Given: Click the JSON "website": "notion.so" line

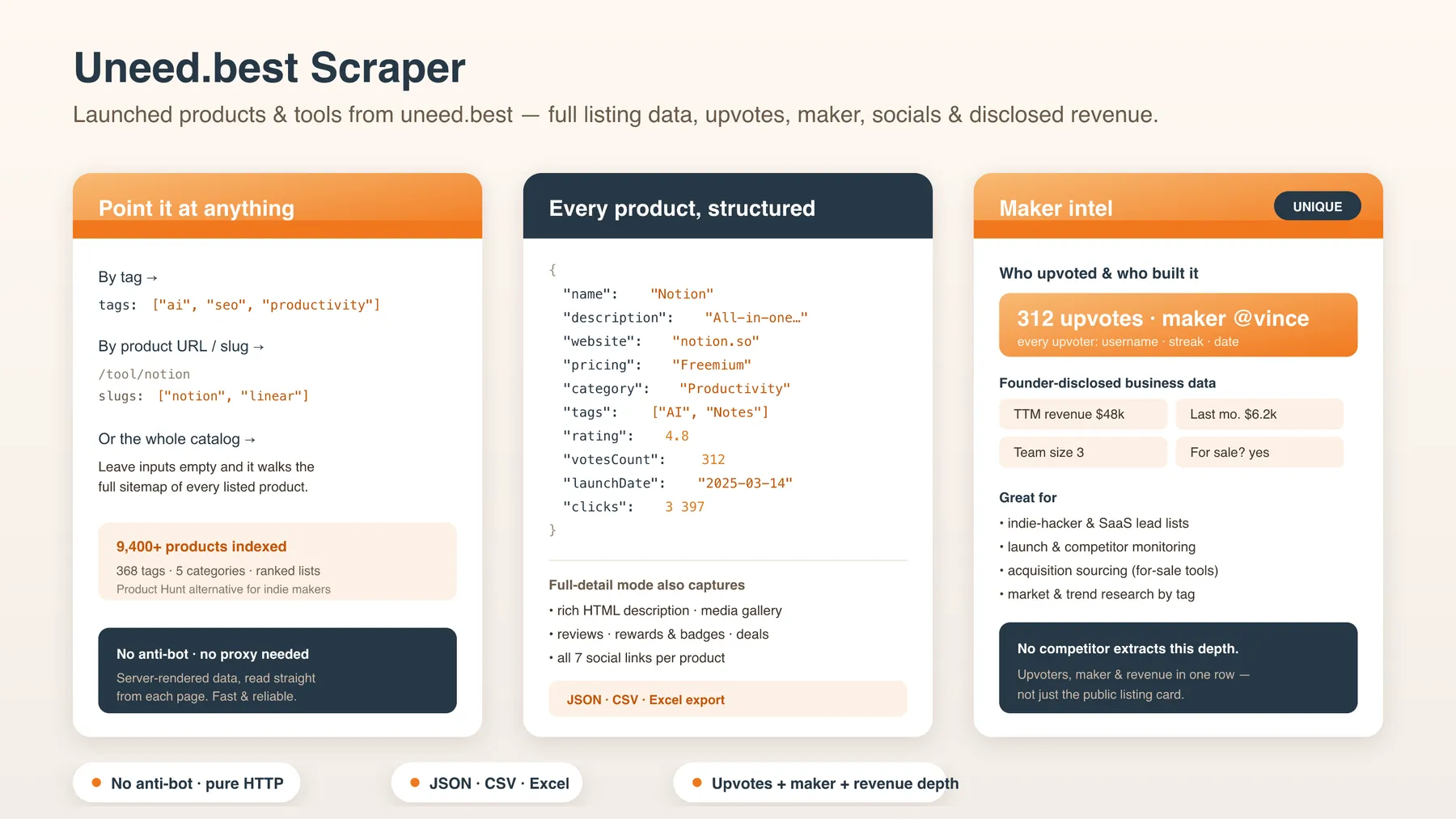Looking at the screenshot, I should pyautogui.click(x=661, y=341).
